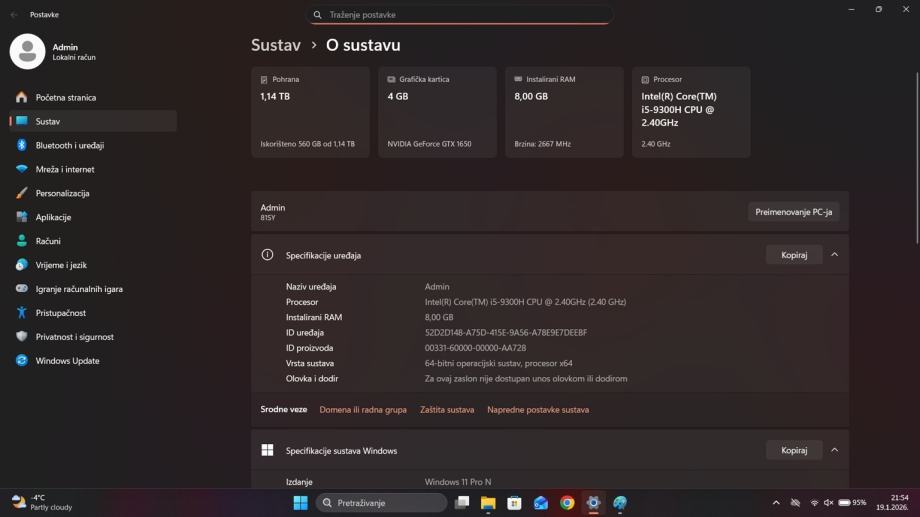Collapse Specifikacije sustava Windows section
This screenshot has width=920, height=517.
pos(834,450)
